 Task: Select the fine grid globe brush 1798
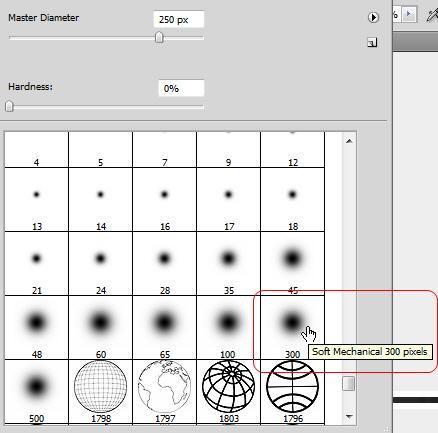(x=101, y=392)
